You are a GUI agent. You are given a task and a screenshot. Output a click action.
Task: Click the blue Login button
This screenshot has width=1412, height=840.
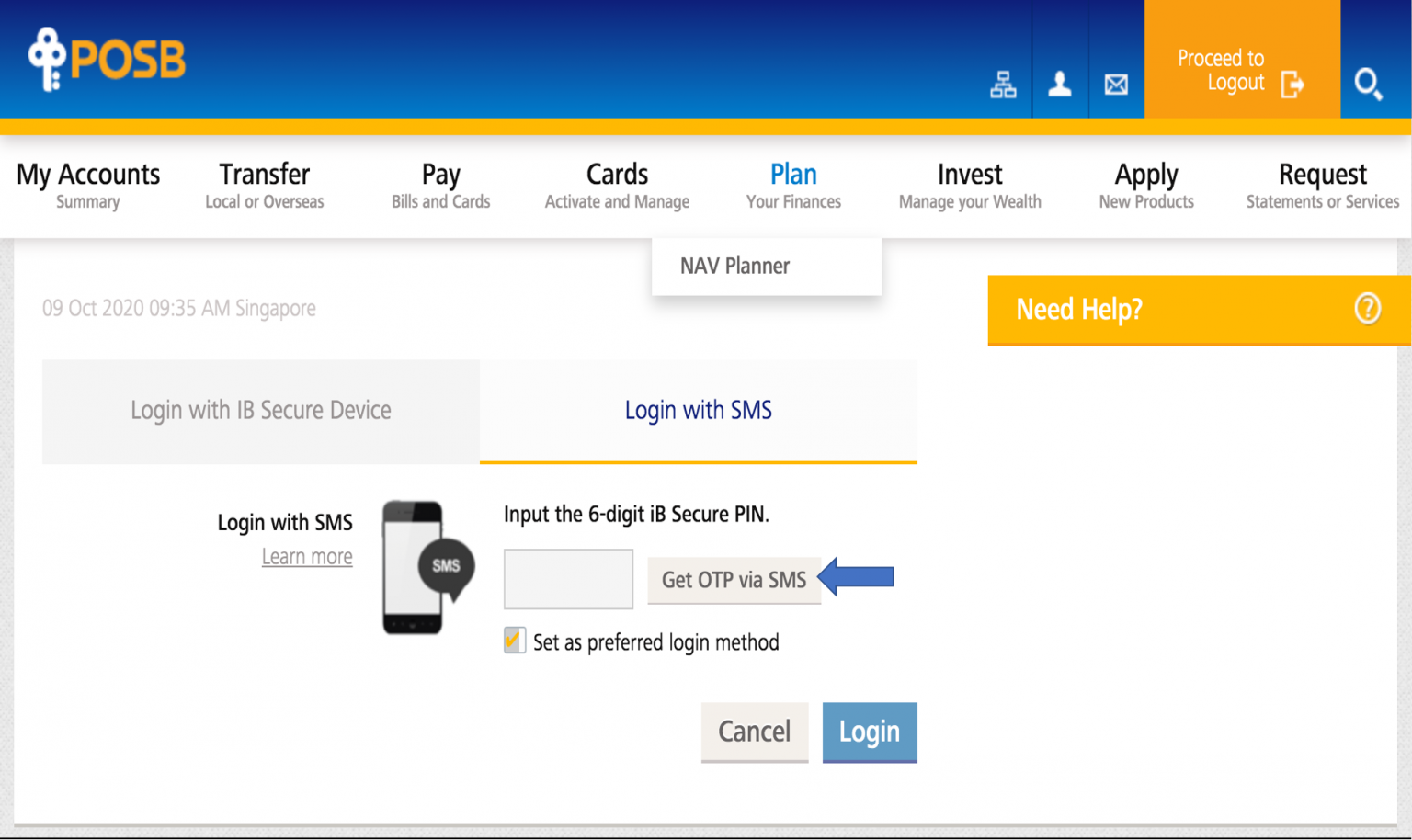tap(870, 732)
